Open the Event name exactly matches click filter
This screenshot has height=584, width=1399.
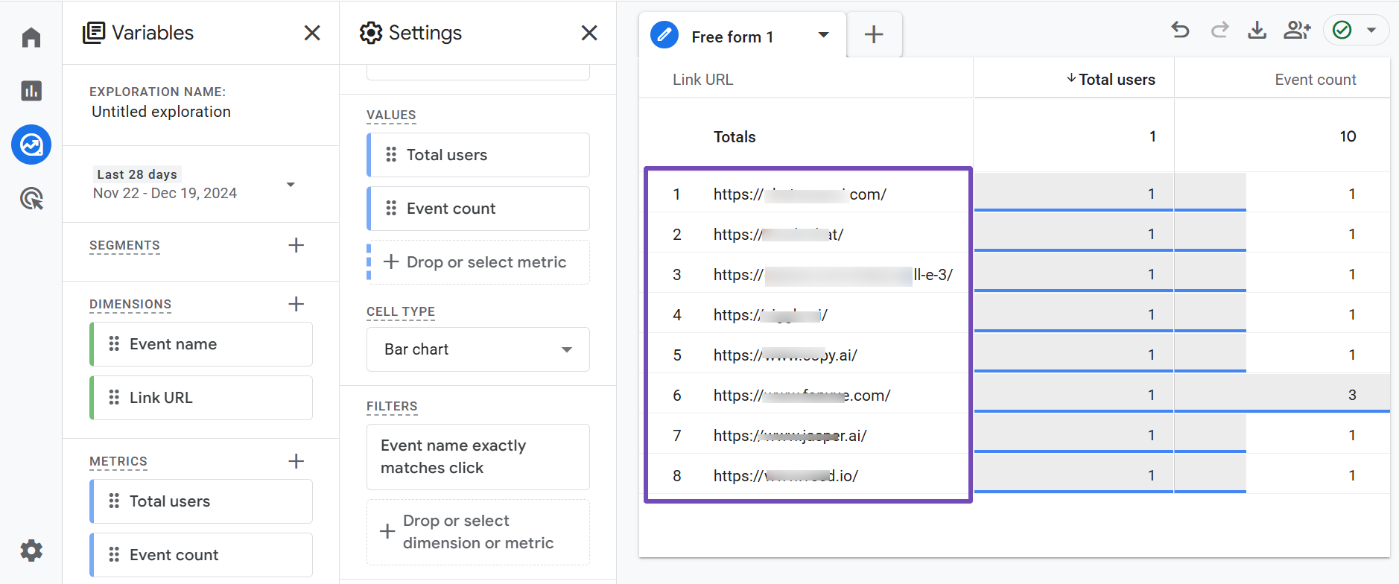478,457
